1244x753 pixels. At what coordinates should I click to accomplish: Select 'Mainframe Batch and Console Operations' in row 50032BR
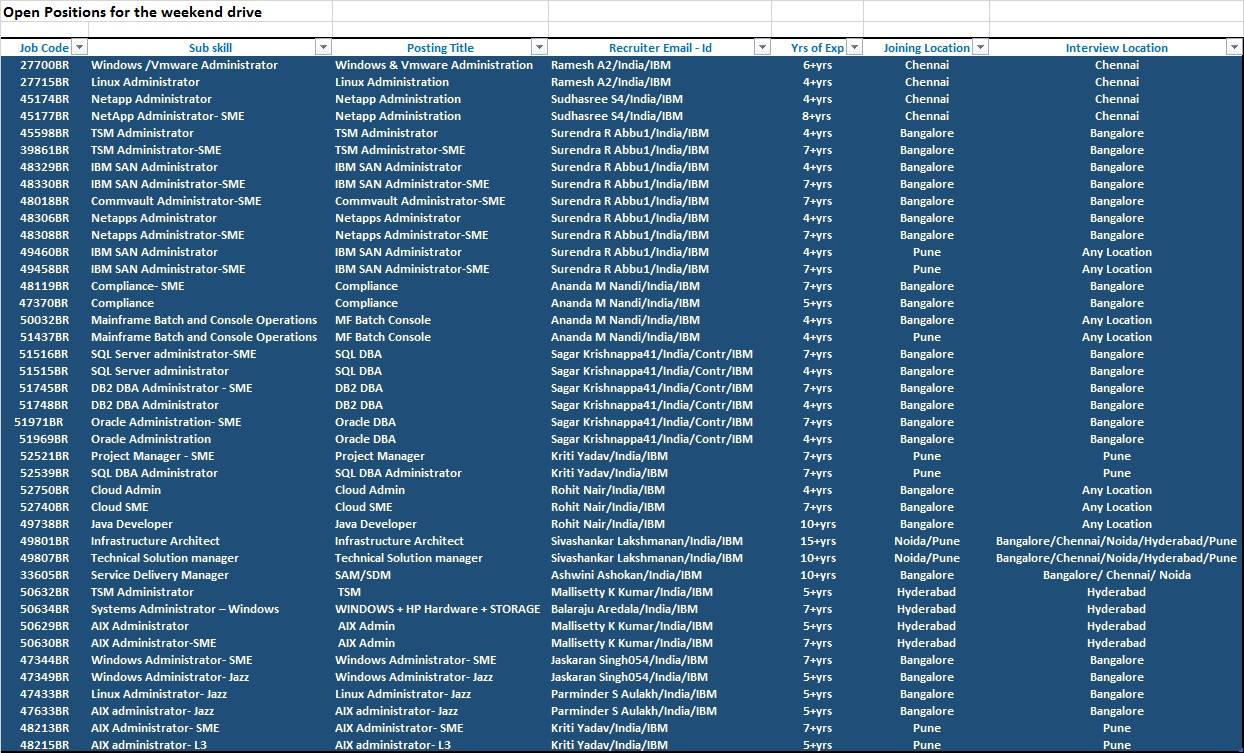[x=204, y=320]
